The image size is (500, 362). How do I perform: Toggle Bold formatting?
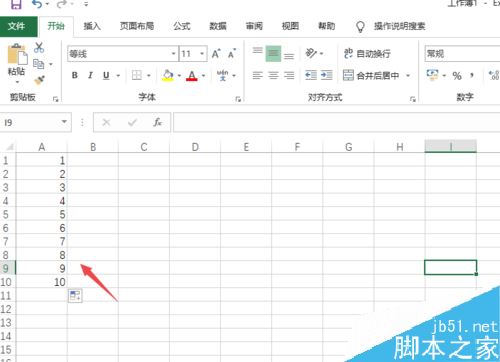(x=75, y=75)
